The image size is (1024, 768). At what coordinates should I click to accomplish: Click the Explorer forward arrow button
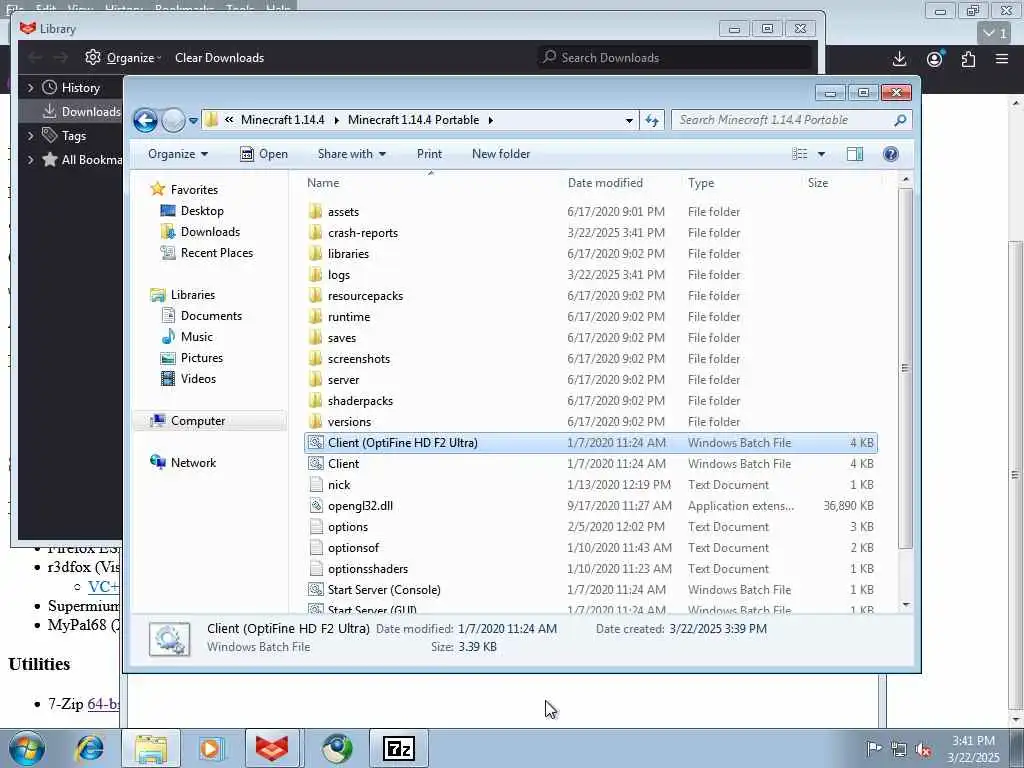click(x=173, y=120)
